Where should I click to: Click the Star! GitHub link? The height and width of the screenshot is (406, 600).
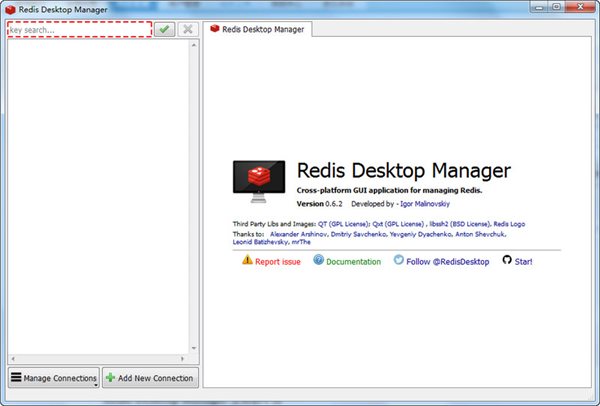pos(523,262)
